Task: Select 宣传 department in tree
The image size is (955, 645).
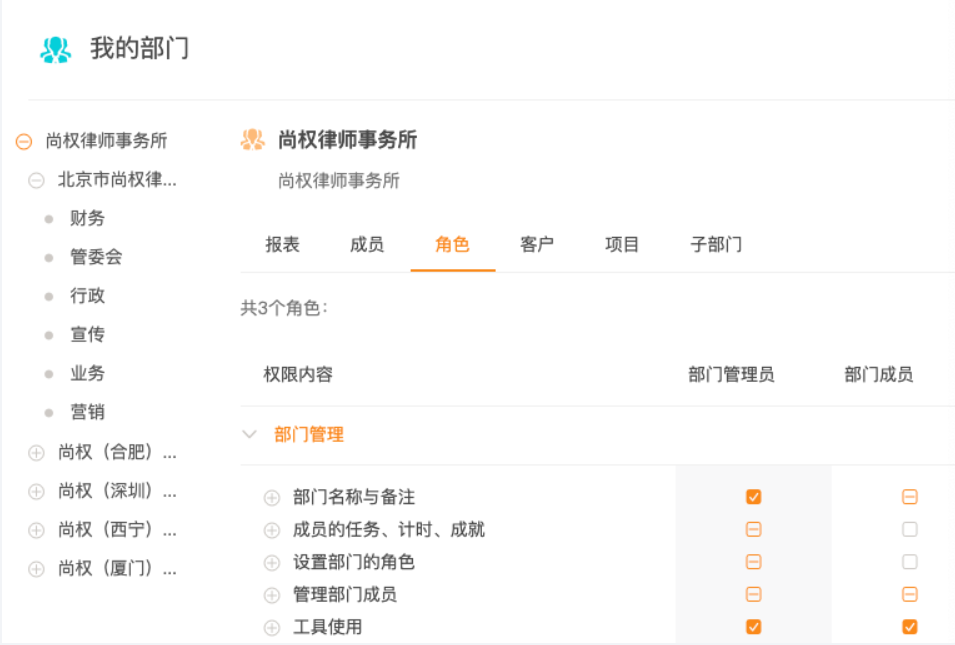Action: tap(87, 334)
